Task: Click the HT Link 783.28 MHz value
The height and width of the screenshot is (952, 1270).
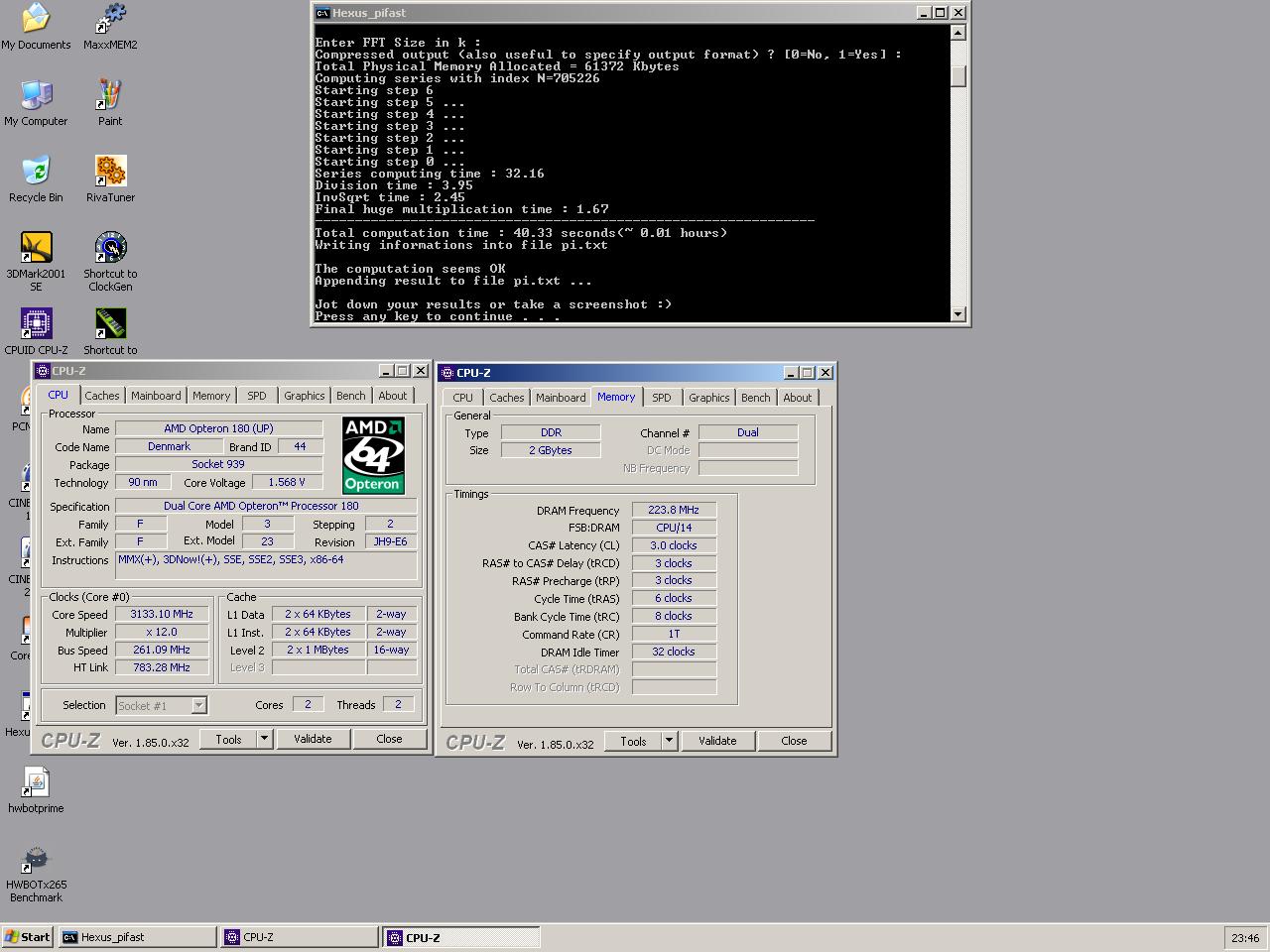Action: [x=162, y=667]
